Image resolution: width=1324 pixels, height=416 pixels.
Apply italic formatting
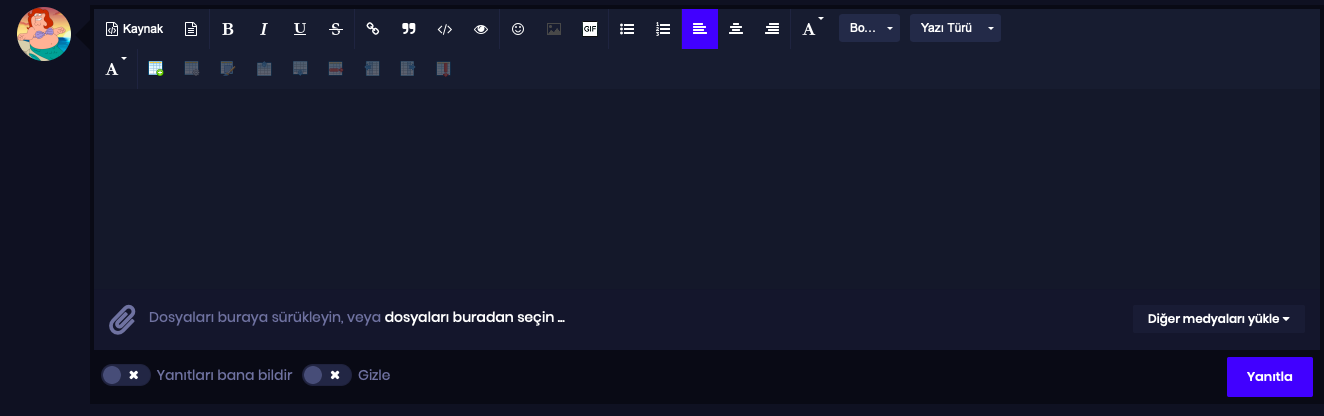(x=264, y=29)
